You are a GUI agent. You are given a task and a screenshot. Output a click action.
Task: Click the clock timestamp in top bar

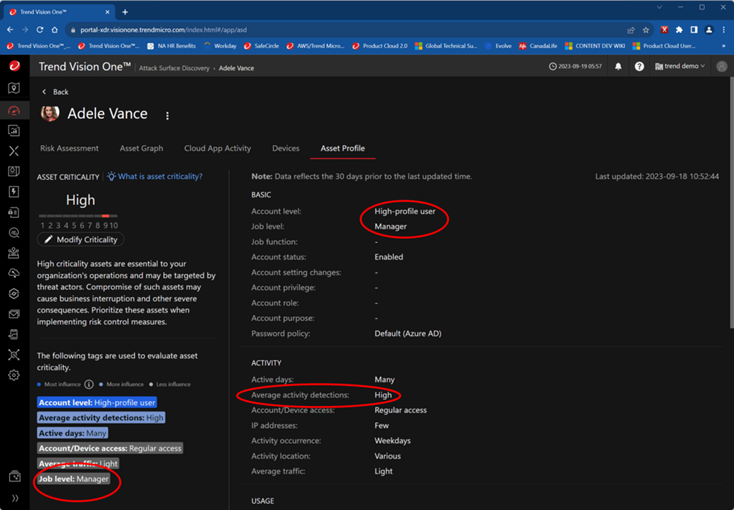575,67
